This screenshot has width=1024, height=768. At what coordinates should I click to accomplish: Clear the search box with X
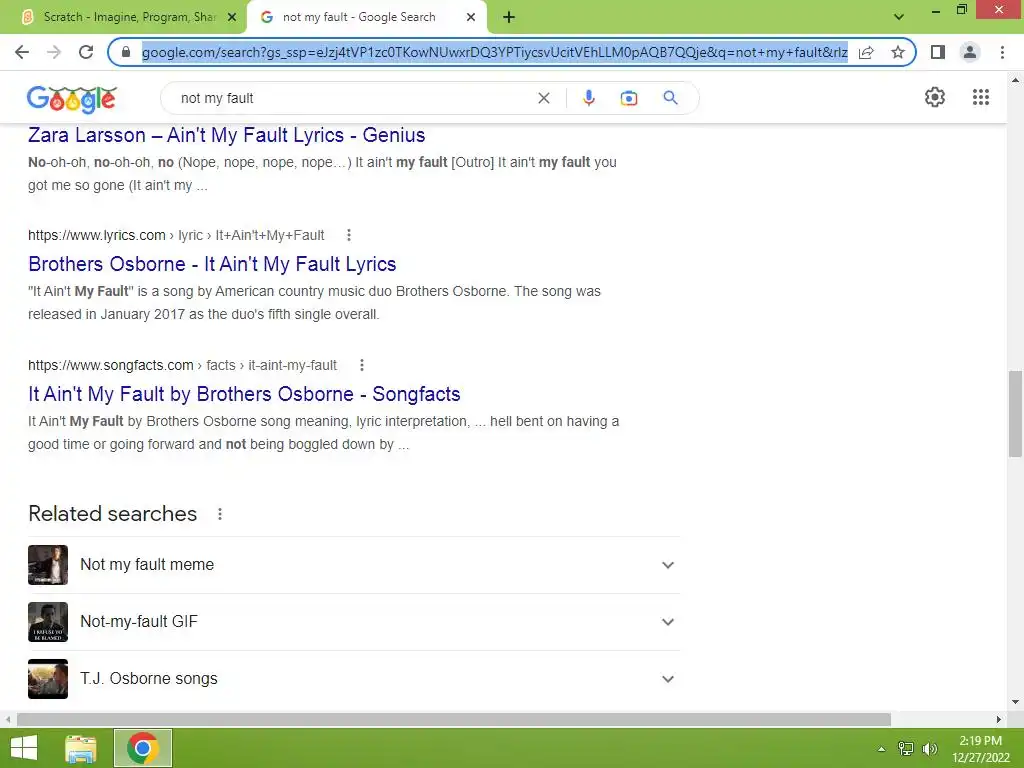543,98
